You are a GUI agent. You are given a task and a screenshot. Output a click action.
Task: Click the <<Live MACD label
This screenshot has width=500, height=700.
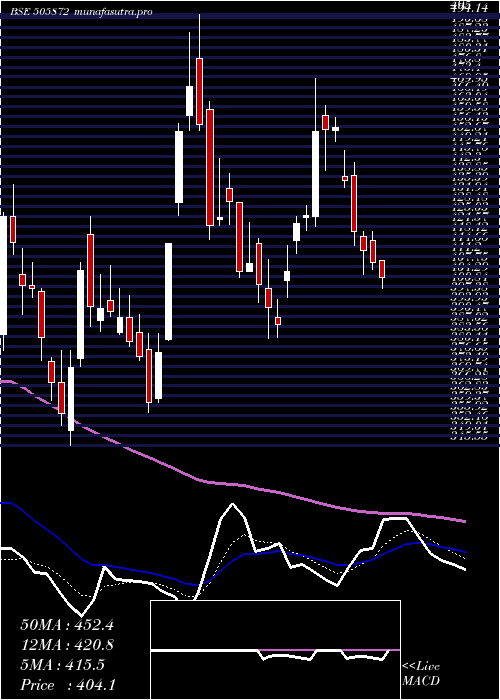click(421, 674)
